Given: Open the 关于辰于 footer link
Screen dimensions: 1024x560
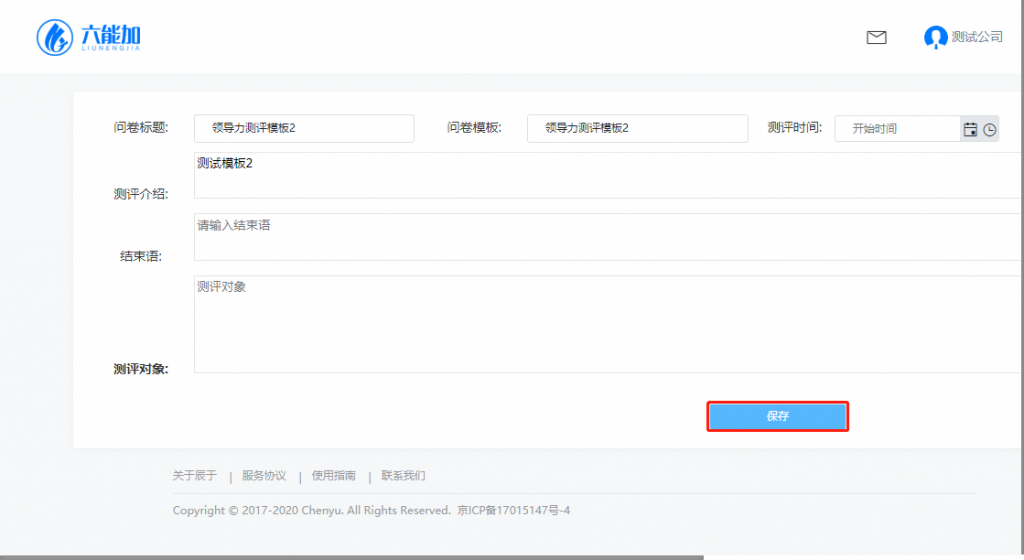Looking at the screenshot, I should click(194, 476).
